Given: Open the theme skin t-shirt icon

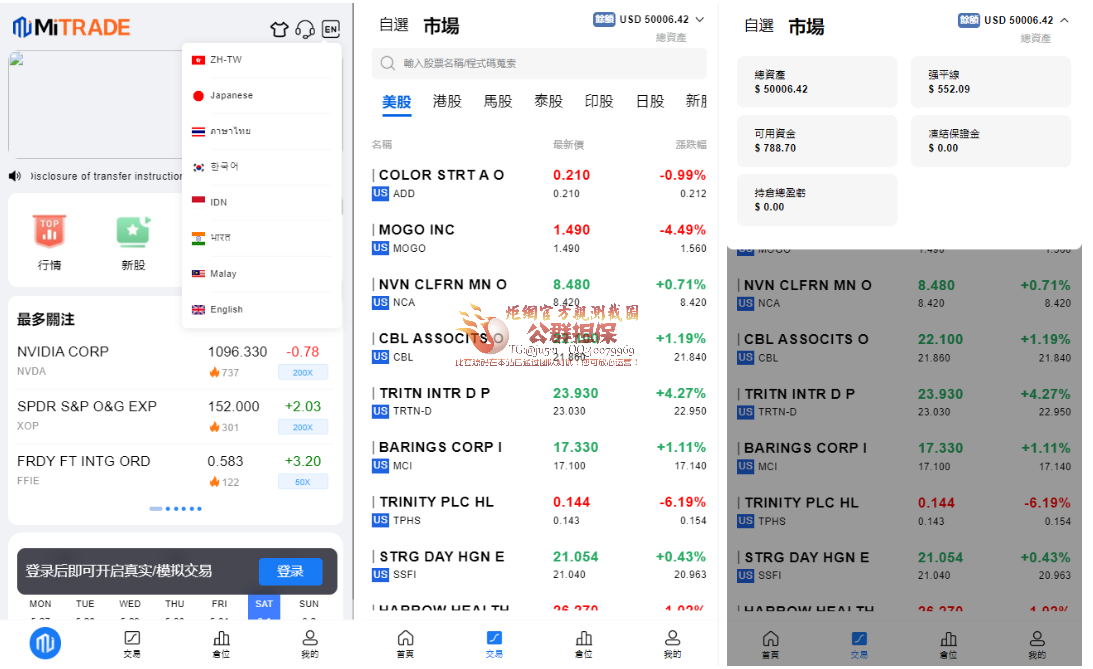Looking at the screenshot, I should click(x=280, y=29).
